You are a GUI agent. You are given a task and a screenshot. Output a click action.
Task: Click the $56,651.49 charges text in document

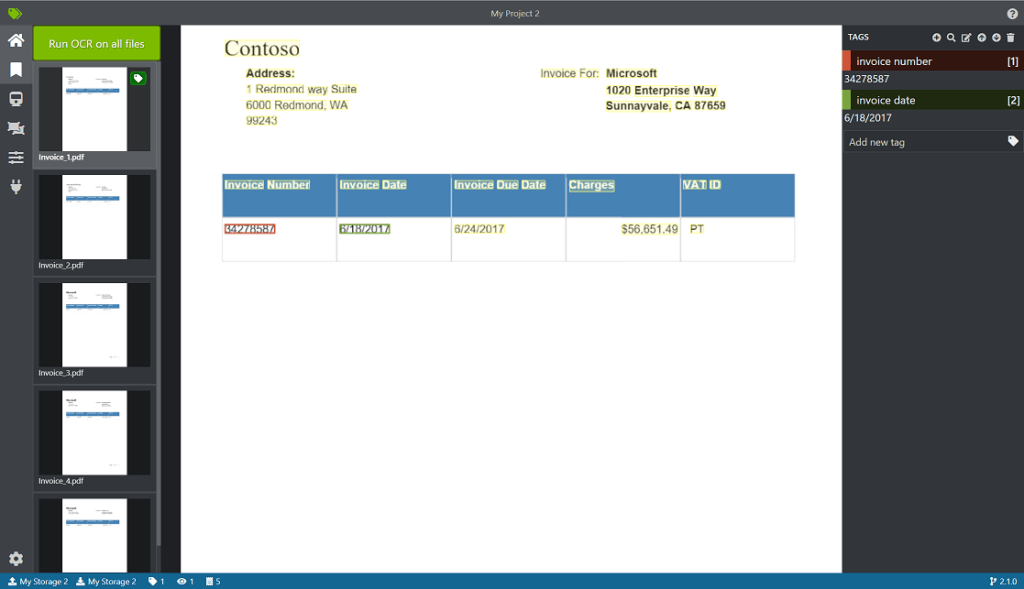click(x=649, y=229)
